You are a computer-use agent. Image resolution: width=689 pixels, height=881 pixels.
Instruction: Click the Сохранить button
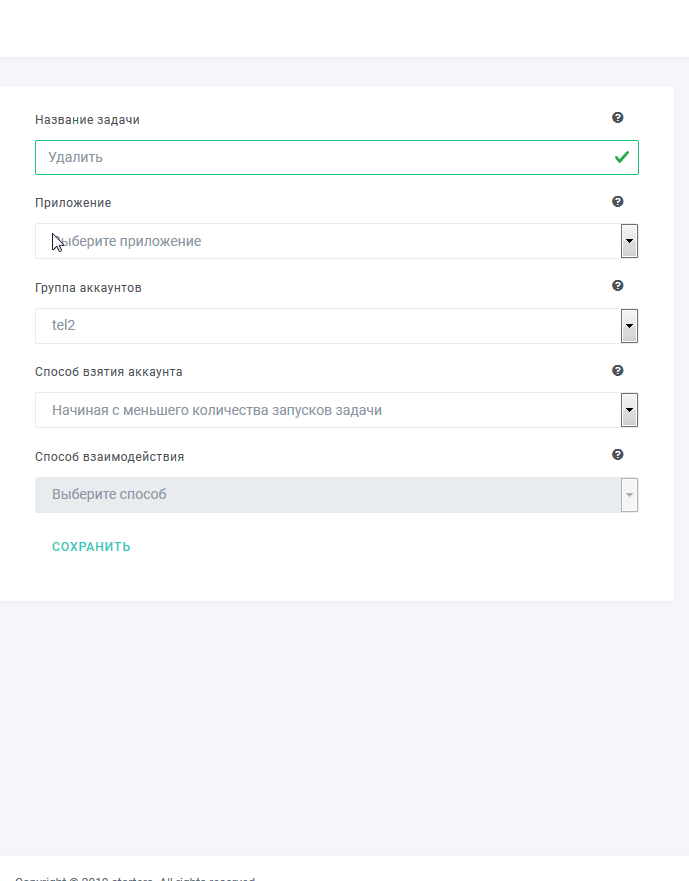pos(91,547)
